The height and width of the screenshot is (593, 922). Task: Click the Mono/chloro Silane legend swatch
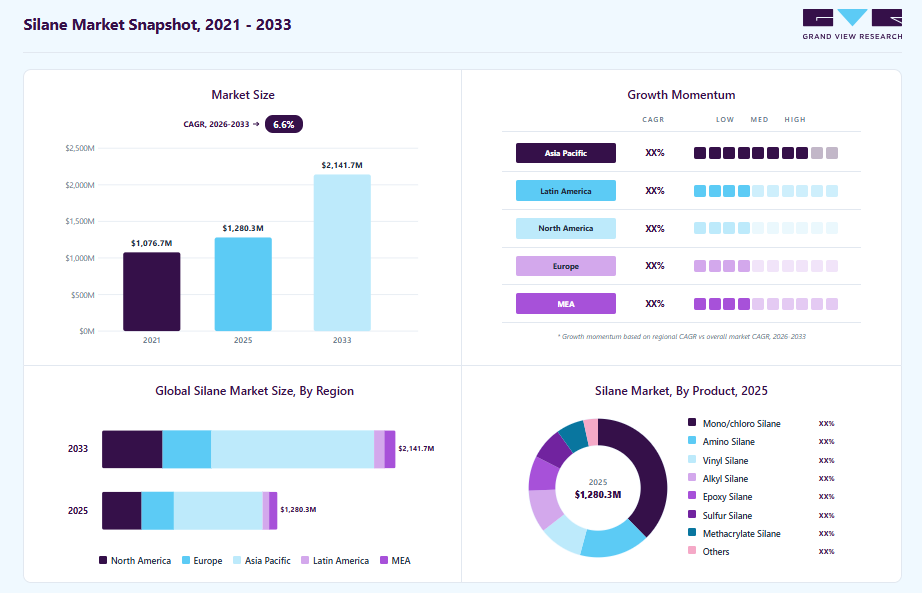tap(692, 422)
